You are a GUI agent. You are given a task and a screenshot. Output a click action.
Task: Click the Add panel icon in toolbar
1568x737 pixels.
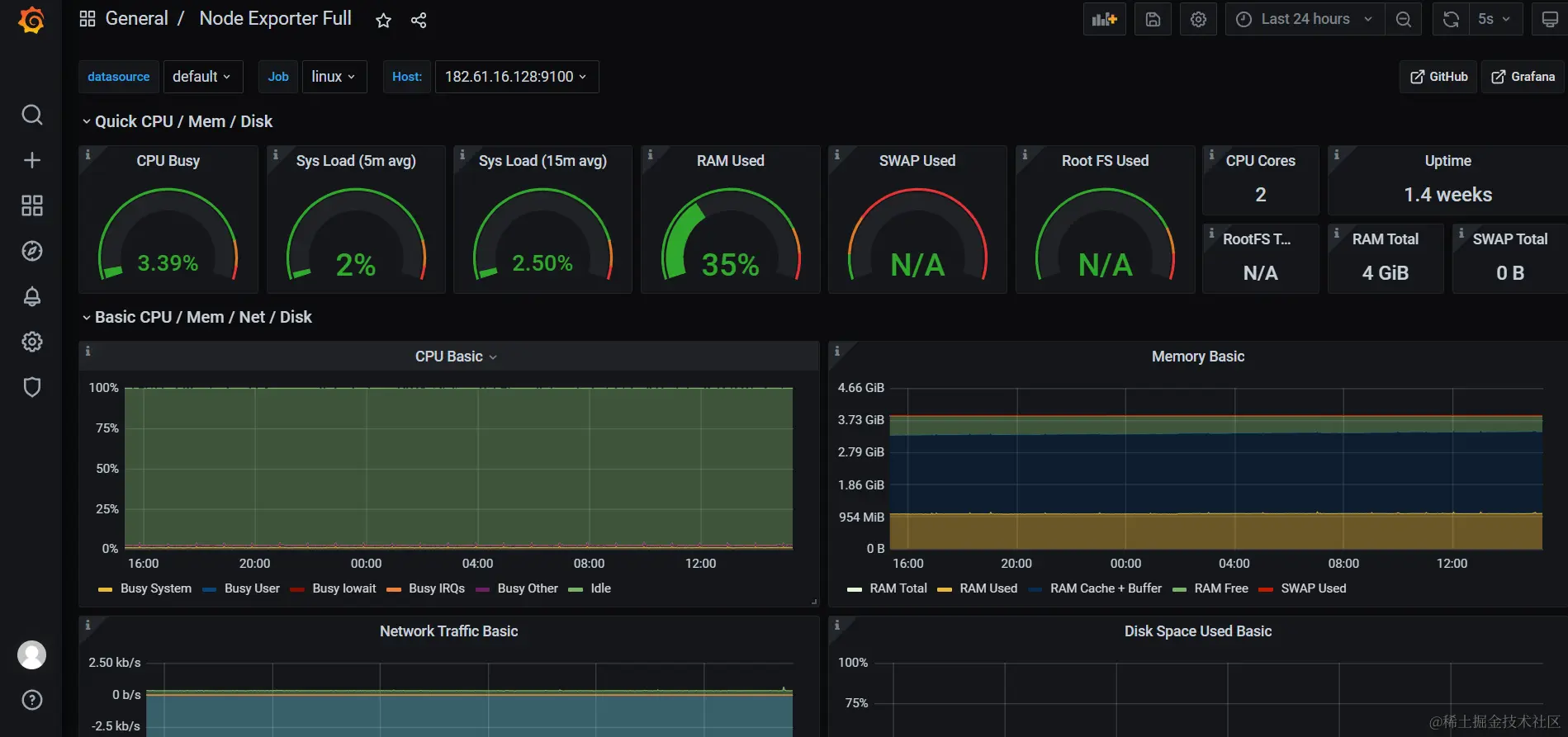point(1104,19)
